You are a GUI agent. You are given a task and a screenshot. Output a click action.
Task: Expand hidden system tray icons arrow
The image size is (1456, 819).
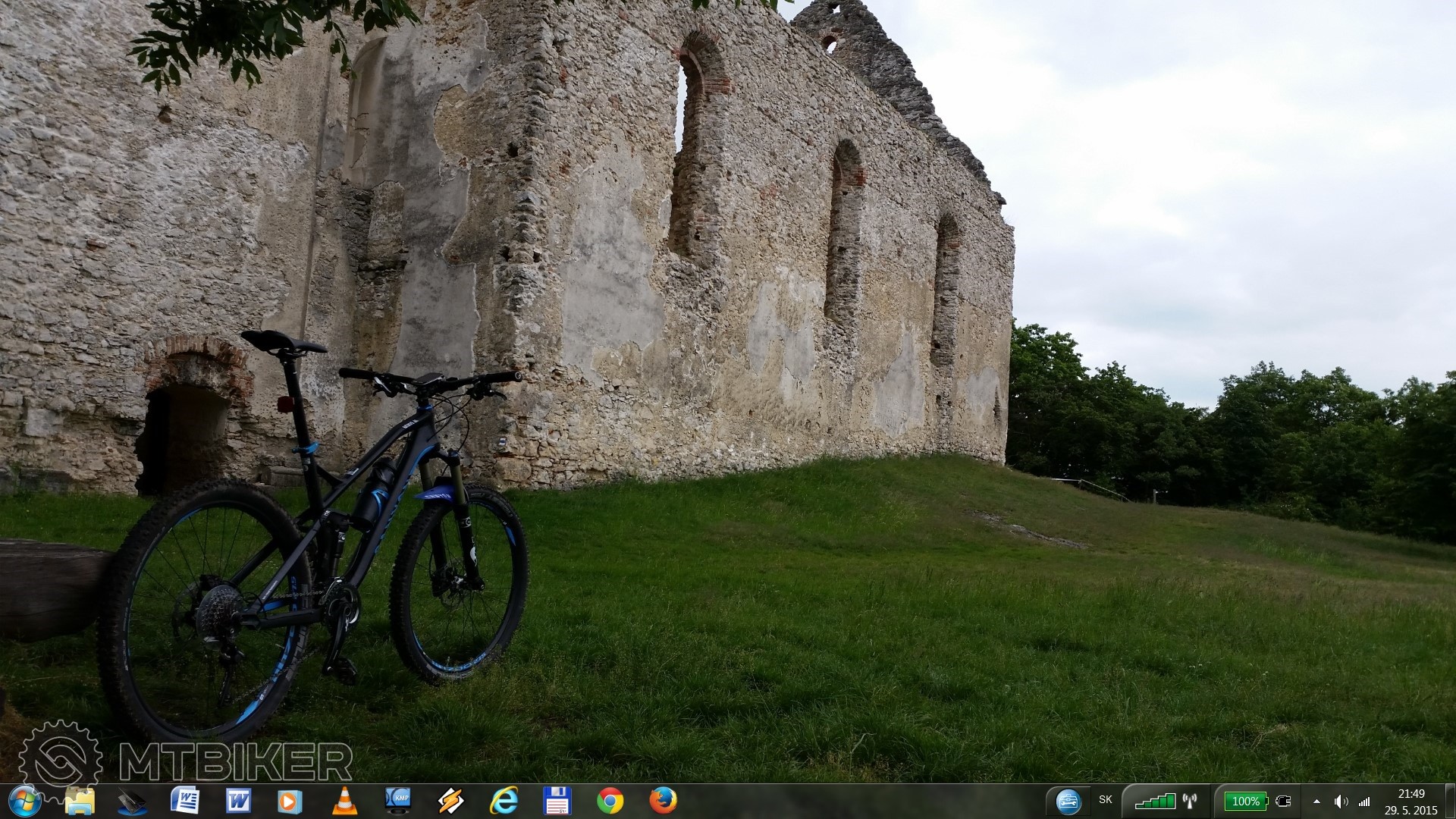(1316, 801)
